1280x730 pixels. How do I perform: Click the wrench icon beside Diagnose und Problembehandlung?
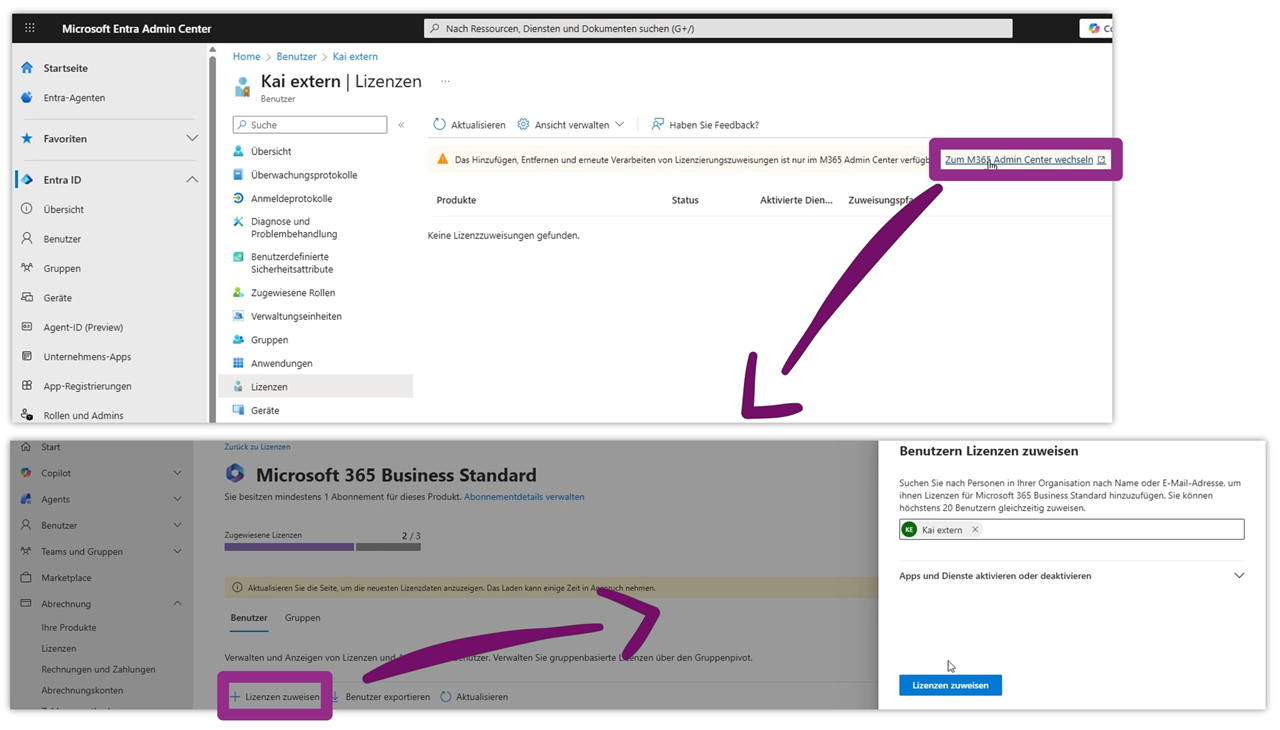coord(238,222)
